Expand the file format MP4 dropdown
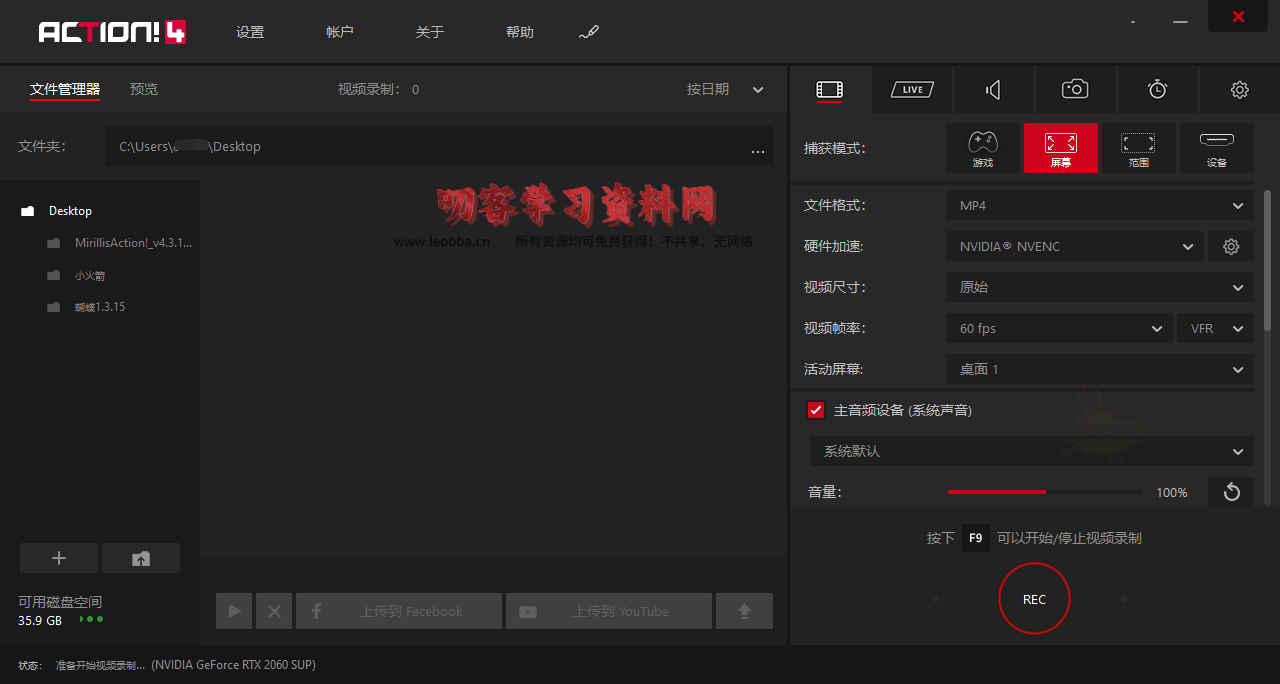This screenshot has width=1280, height=684. click(1099, 205)
